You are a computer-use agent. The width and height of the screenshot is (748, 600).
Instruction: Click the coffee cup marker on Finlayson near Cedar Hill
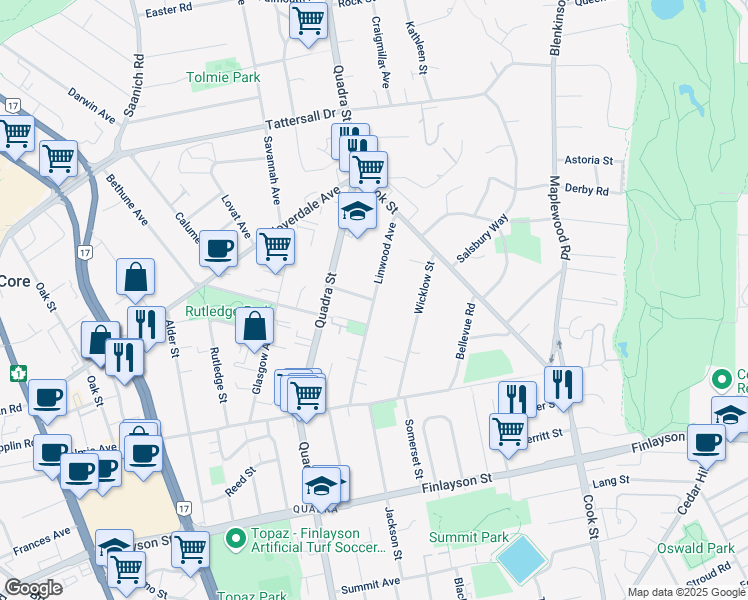[706, 443]
